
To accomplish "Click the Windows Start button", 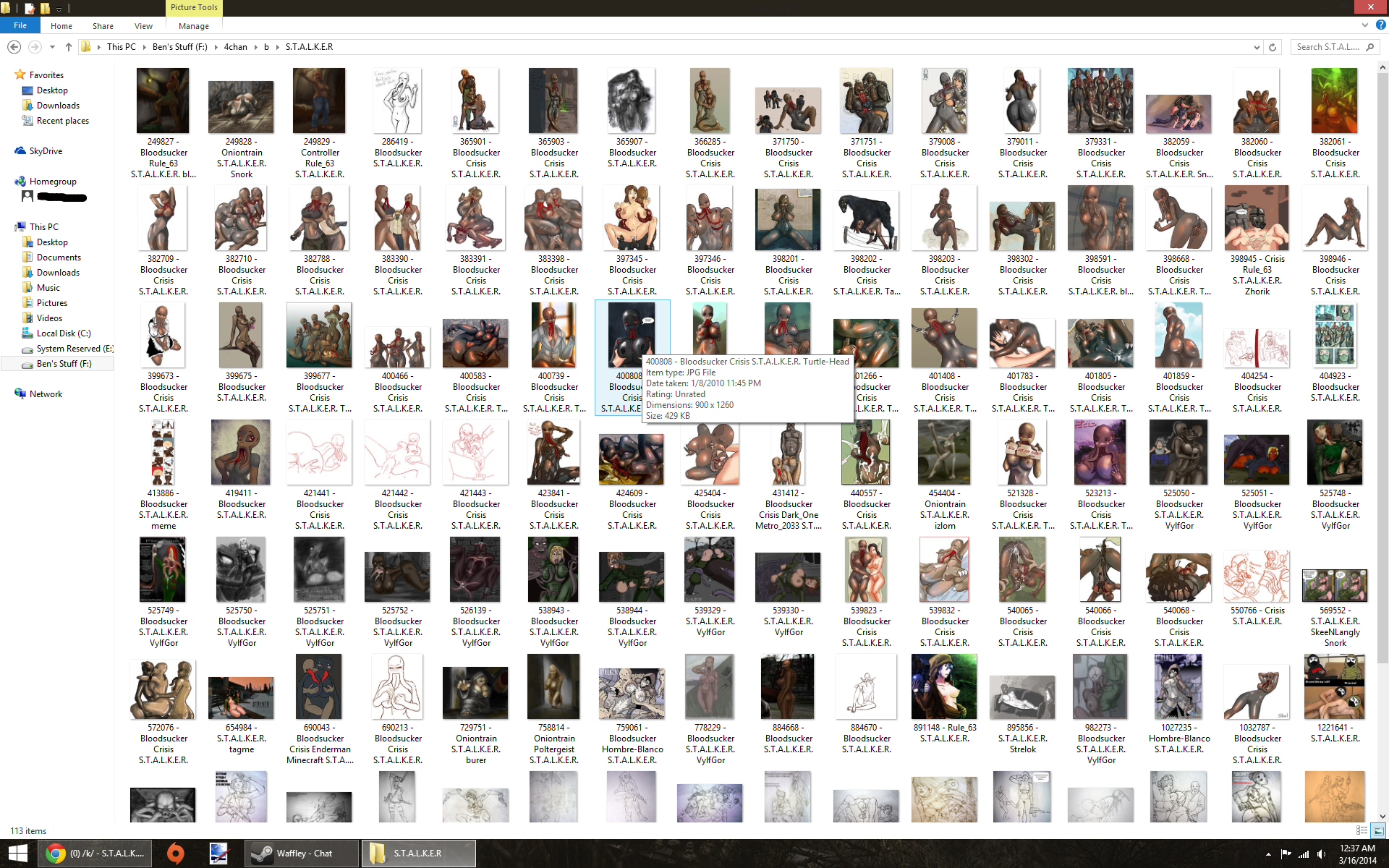I will 17,854.
